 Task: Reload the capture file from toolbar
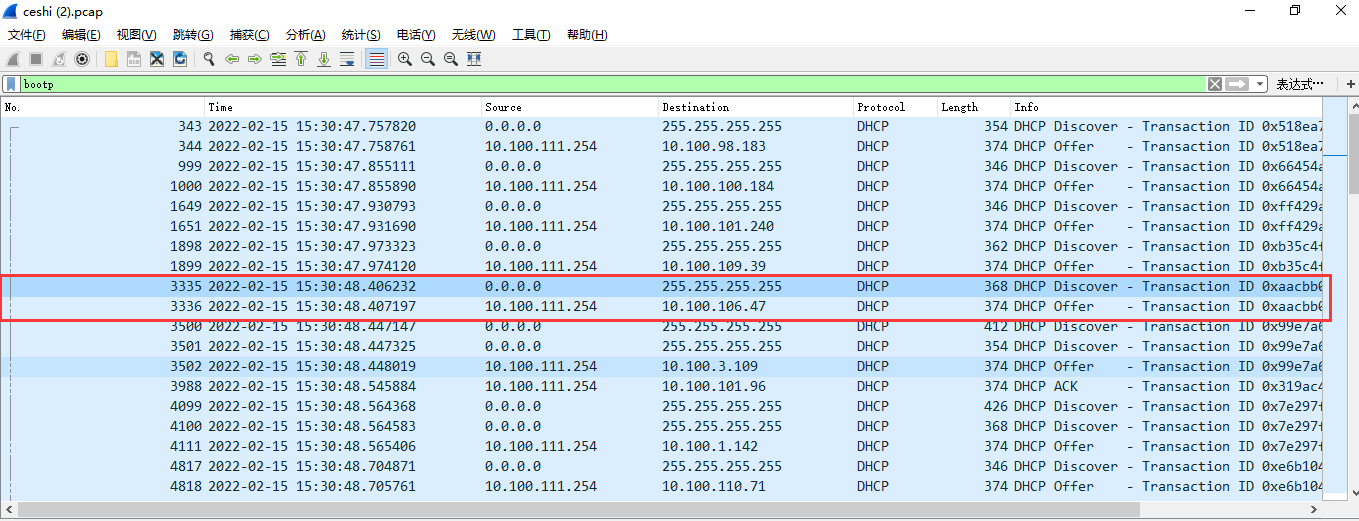[x=180, y=59]
